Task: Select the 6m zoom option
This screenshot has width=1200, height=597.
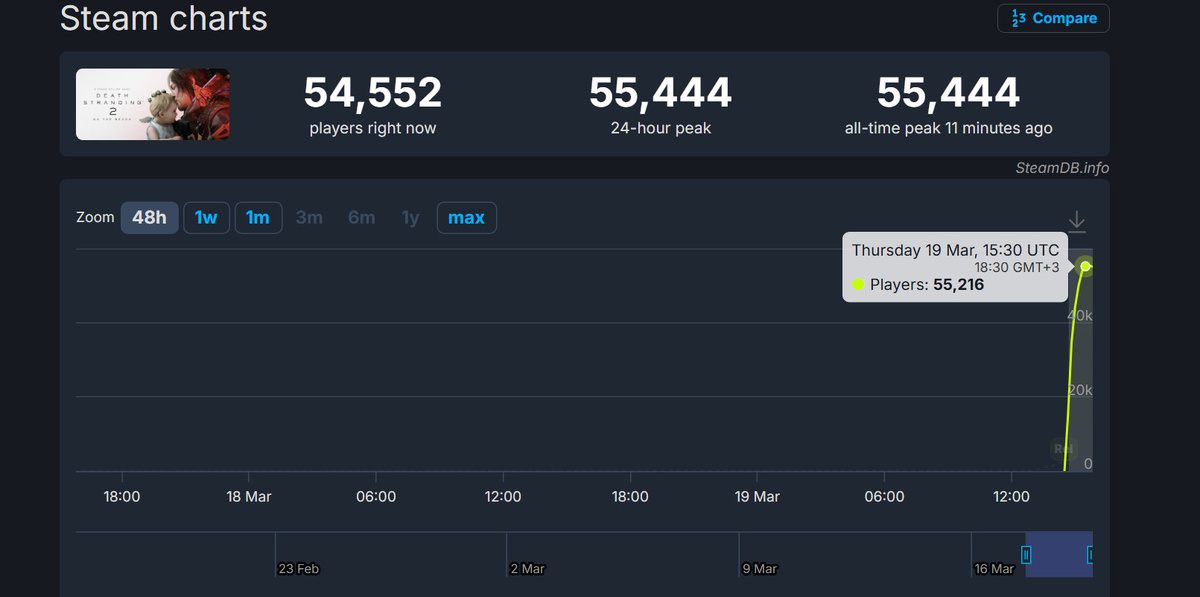Action: tap(361, 217)
